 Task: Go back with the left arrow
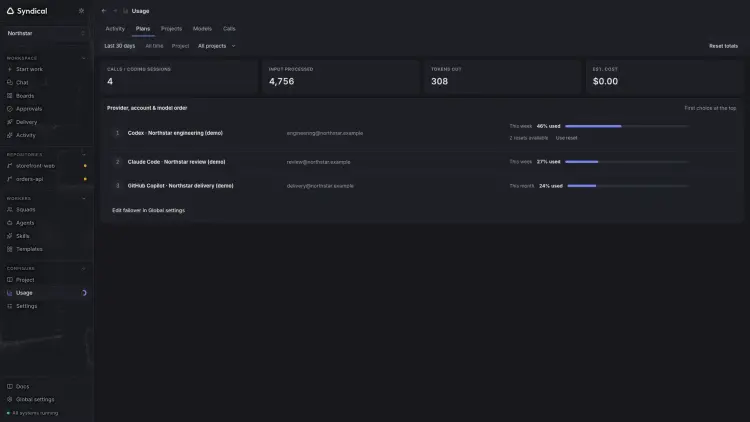click(104, 11)
